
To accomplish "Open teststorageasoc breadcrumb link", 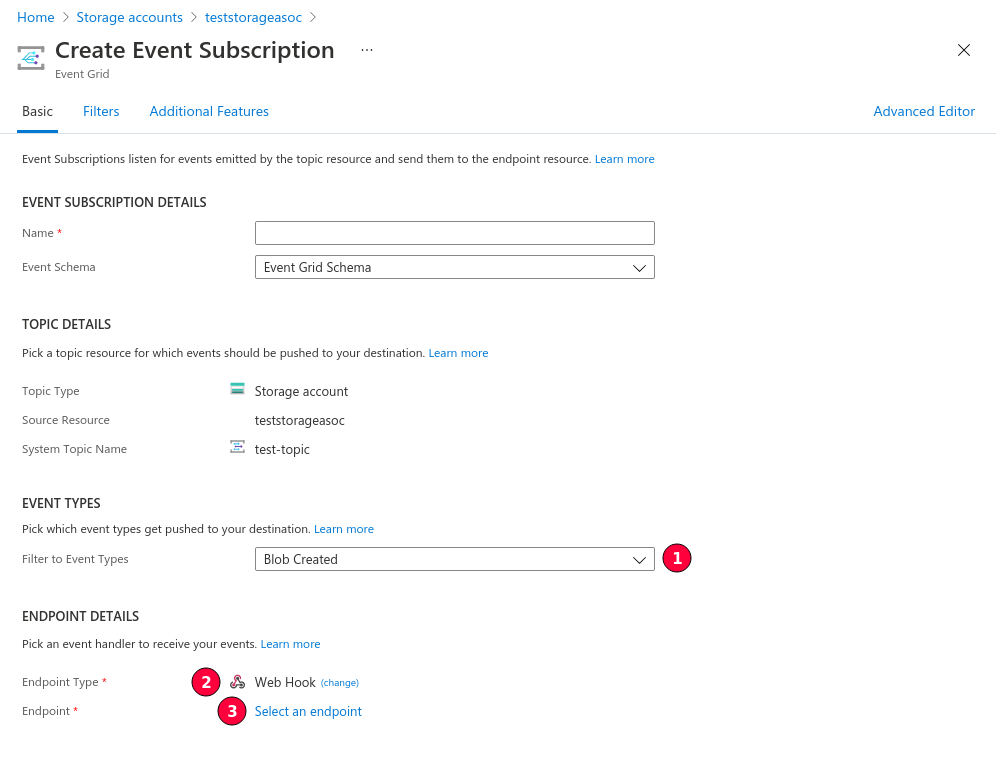I will (x=253, y=17).
